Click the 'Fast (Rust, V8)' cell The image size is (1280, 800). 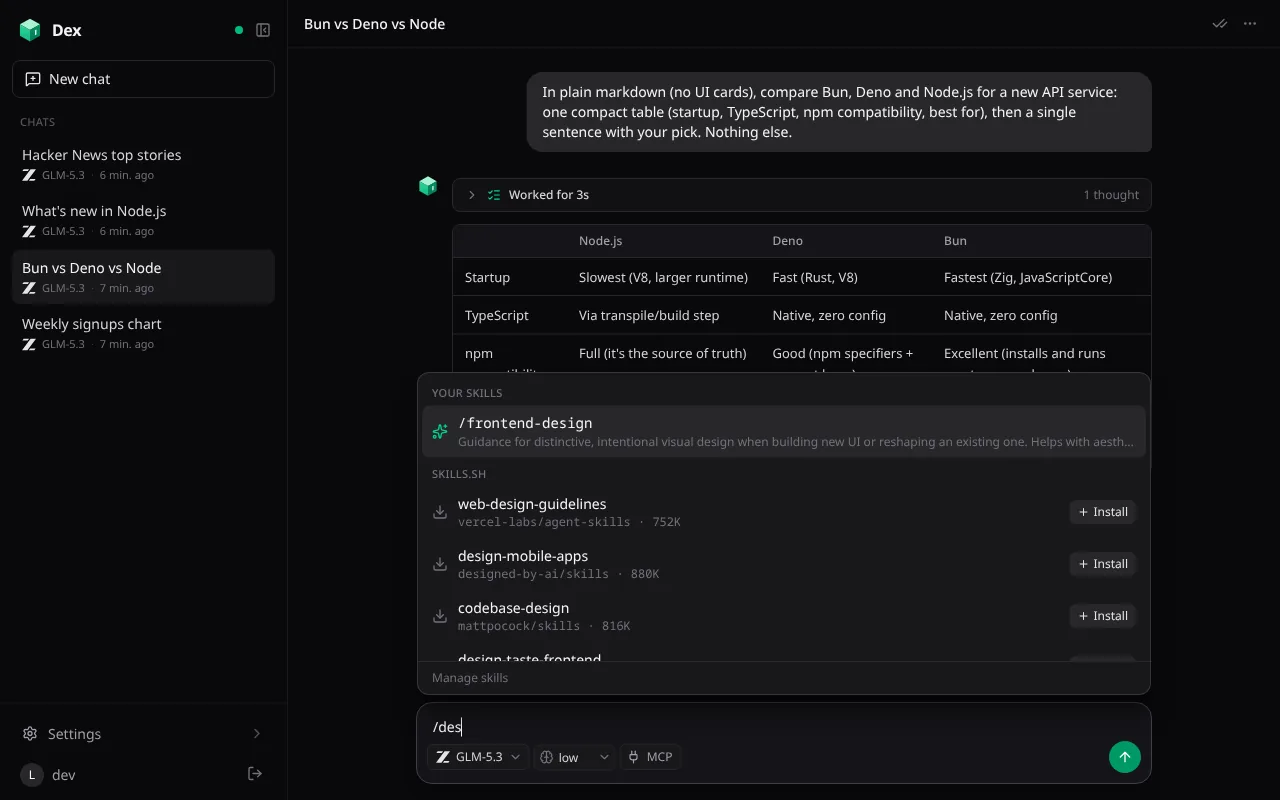tap(815, 277)
